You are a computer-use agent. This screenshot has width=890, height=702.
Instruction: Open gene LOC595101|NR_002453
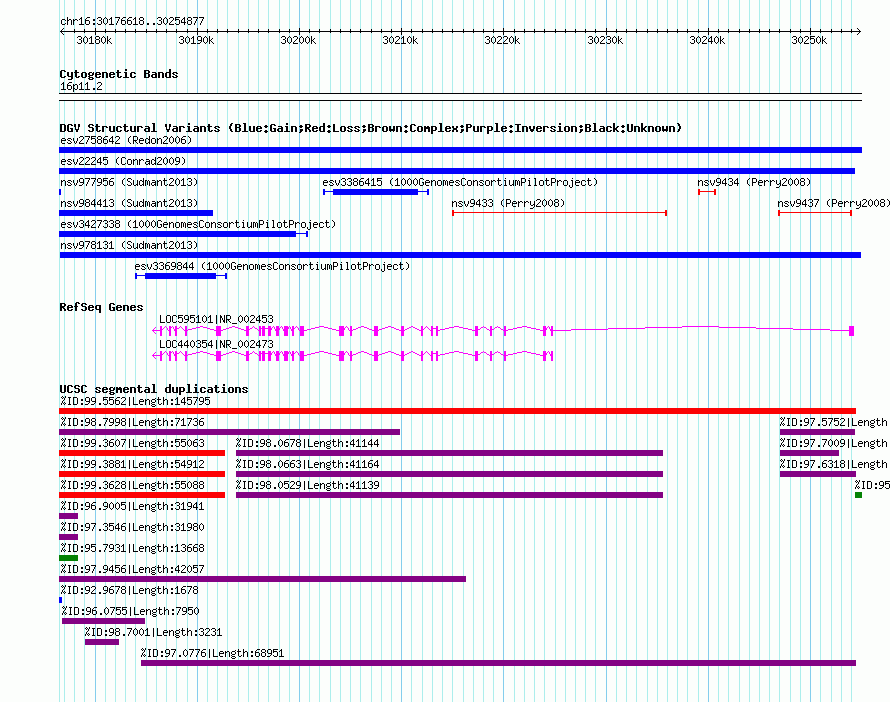[216, 319]
